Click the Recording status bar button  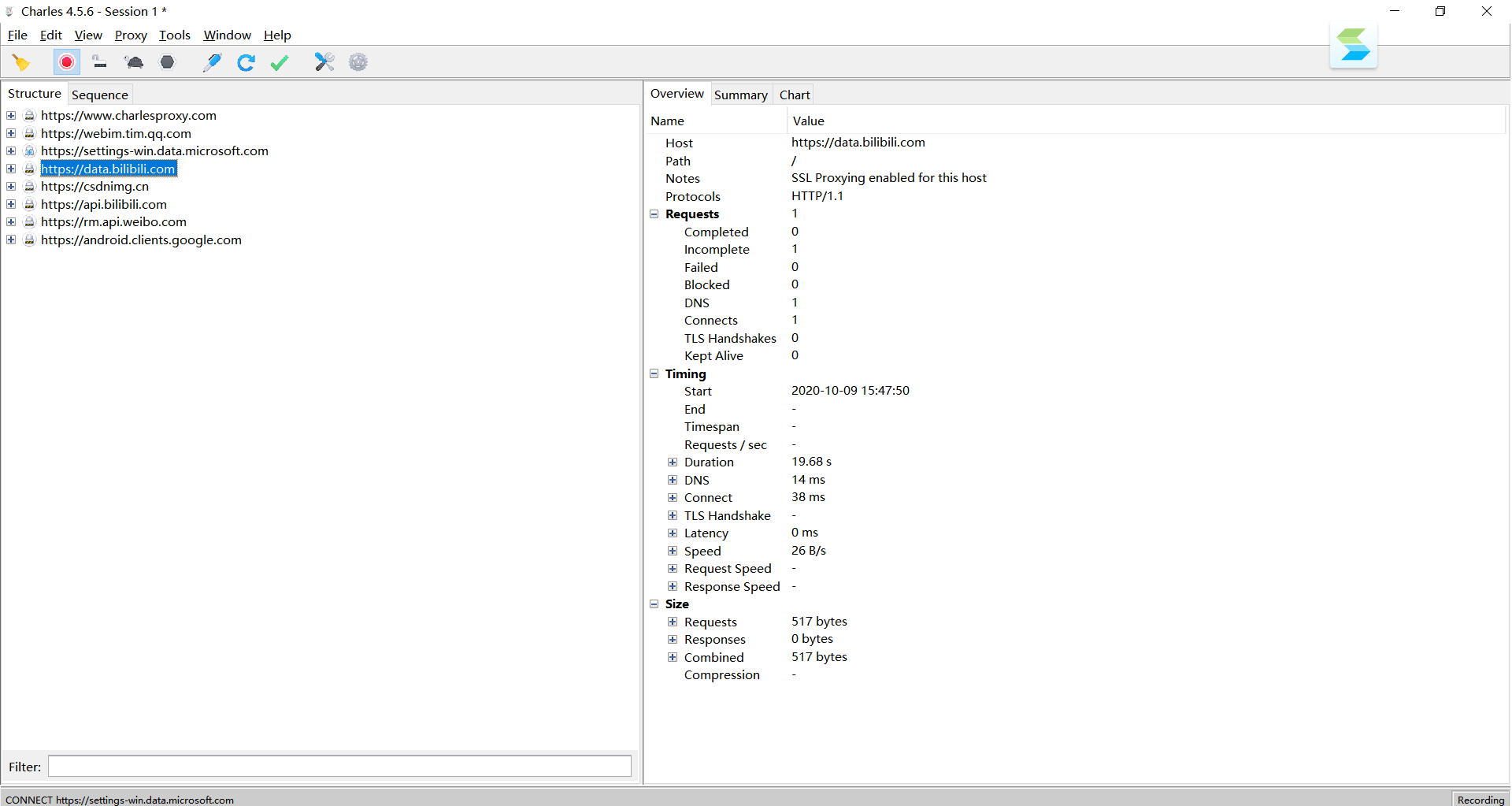(x=1480, y=799)
